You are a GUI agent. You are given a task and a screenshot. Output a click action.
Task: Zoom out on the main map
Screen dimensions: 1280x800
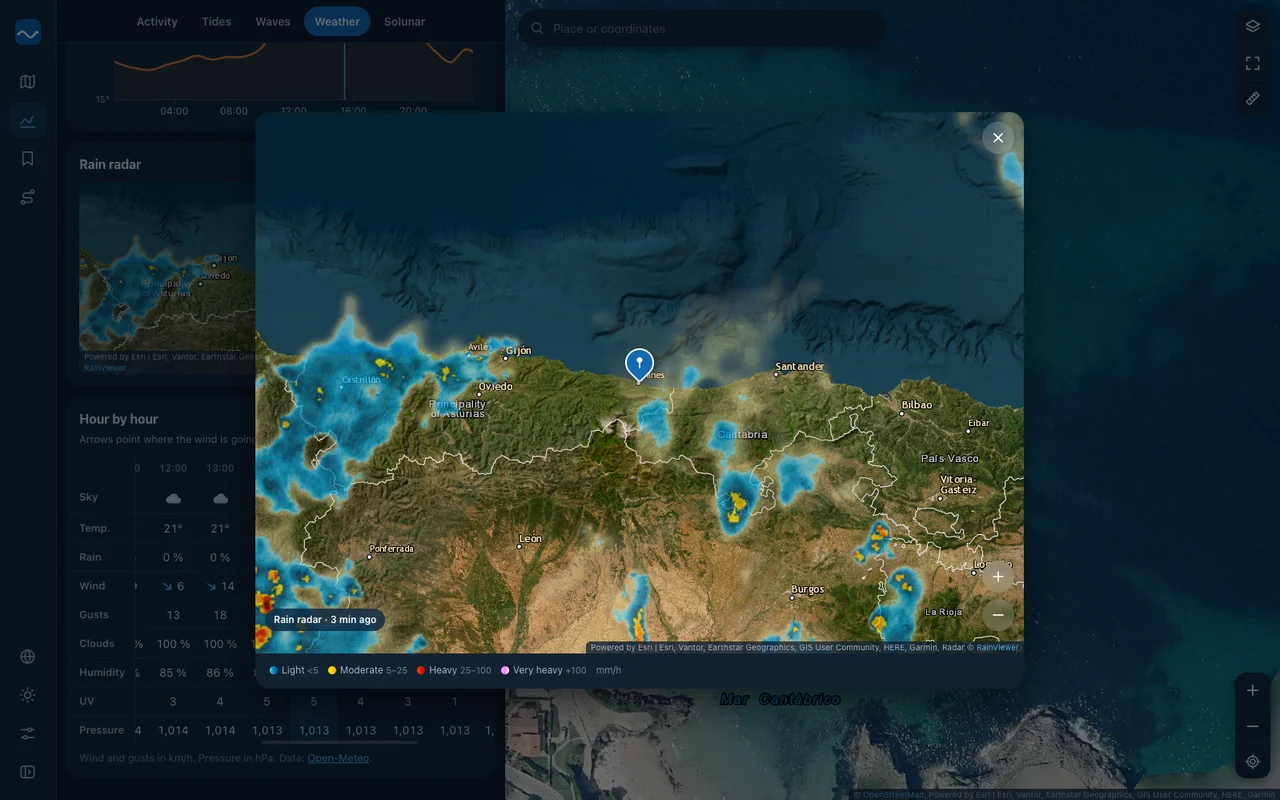click(1252, 726)
